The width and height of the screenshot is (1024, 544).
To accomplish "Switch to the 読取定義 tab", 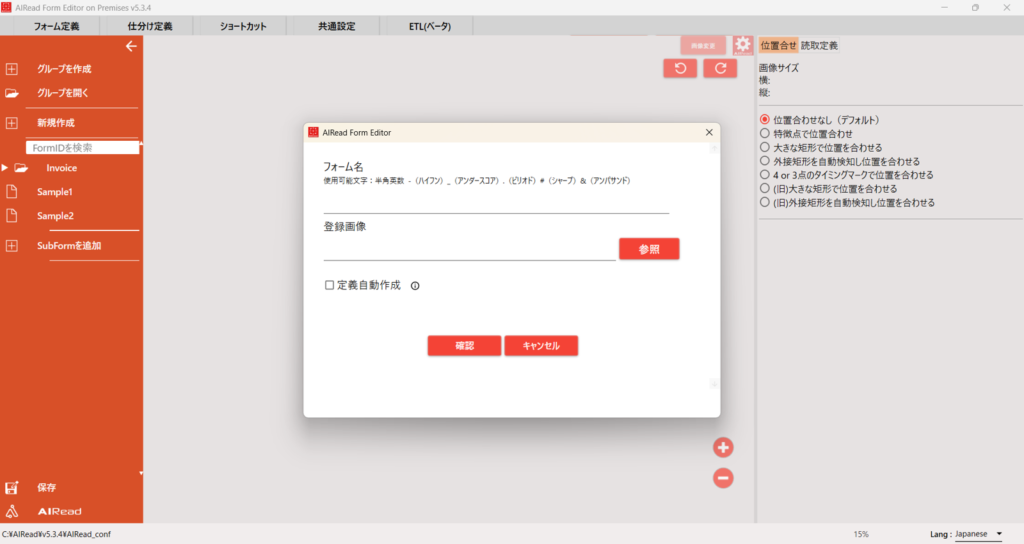I will click(x=819, y=46).
